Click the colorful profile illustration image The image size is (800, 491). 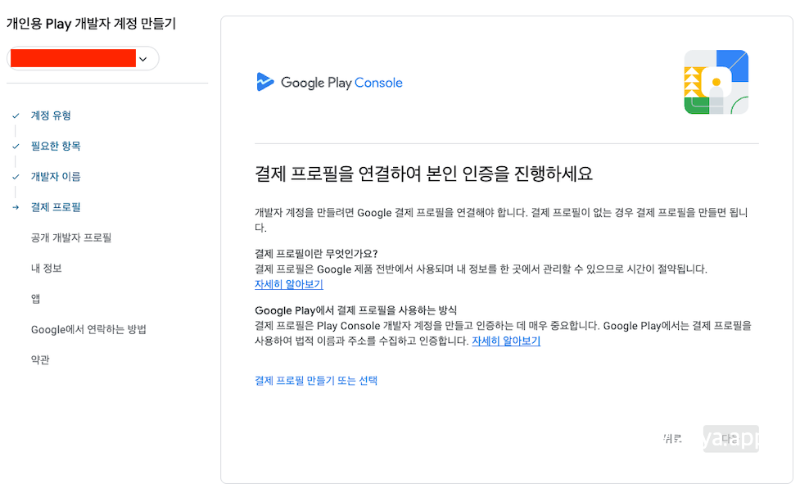716,82
